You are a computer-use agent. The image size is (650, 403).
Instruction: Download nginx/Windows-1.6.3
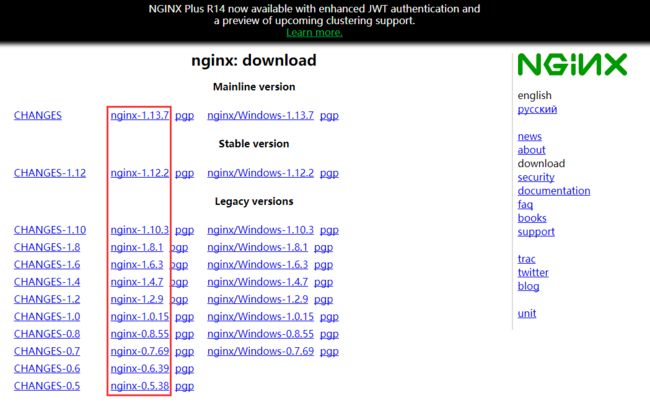(x=257, y=265)
